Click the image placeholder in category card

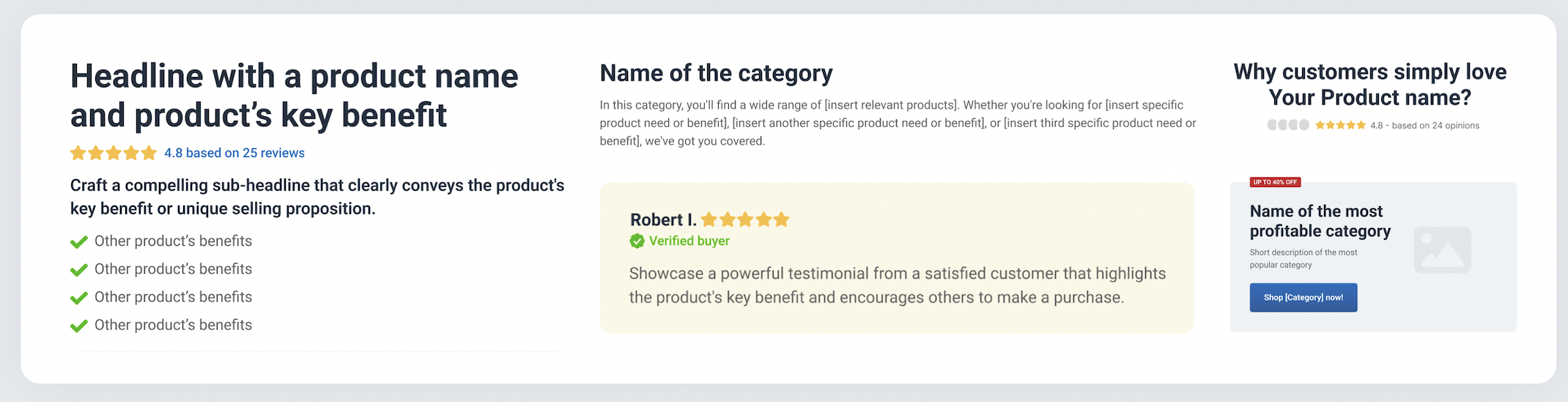[1441, 250]
